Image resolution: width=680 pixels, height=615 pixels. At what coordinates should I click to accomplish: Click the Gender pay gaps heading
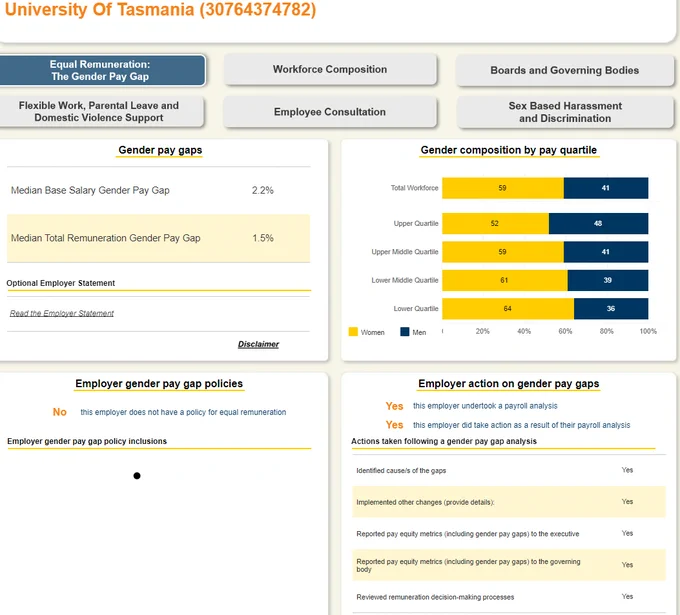click(160, 150)
